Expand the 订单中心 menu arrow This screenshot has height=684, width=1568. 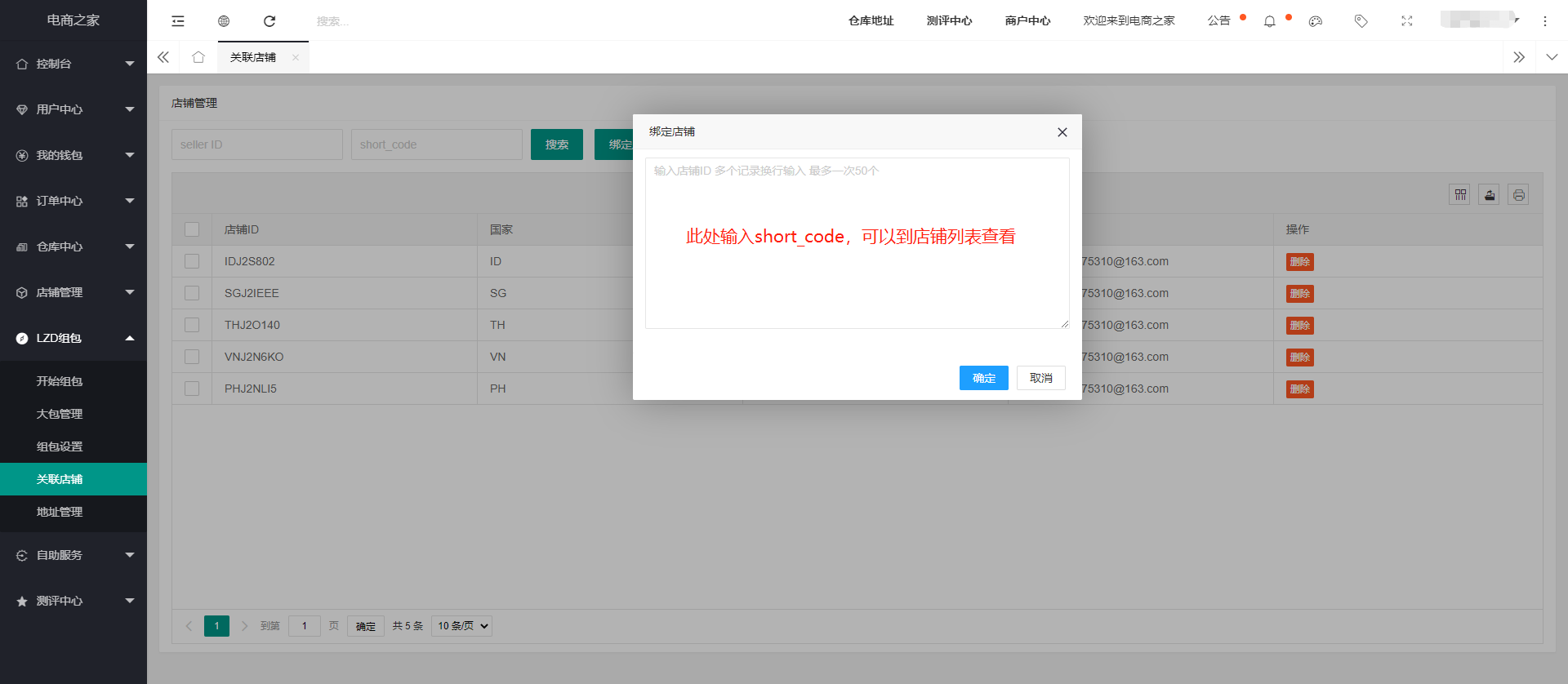tap(130, 201)
